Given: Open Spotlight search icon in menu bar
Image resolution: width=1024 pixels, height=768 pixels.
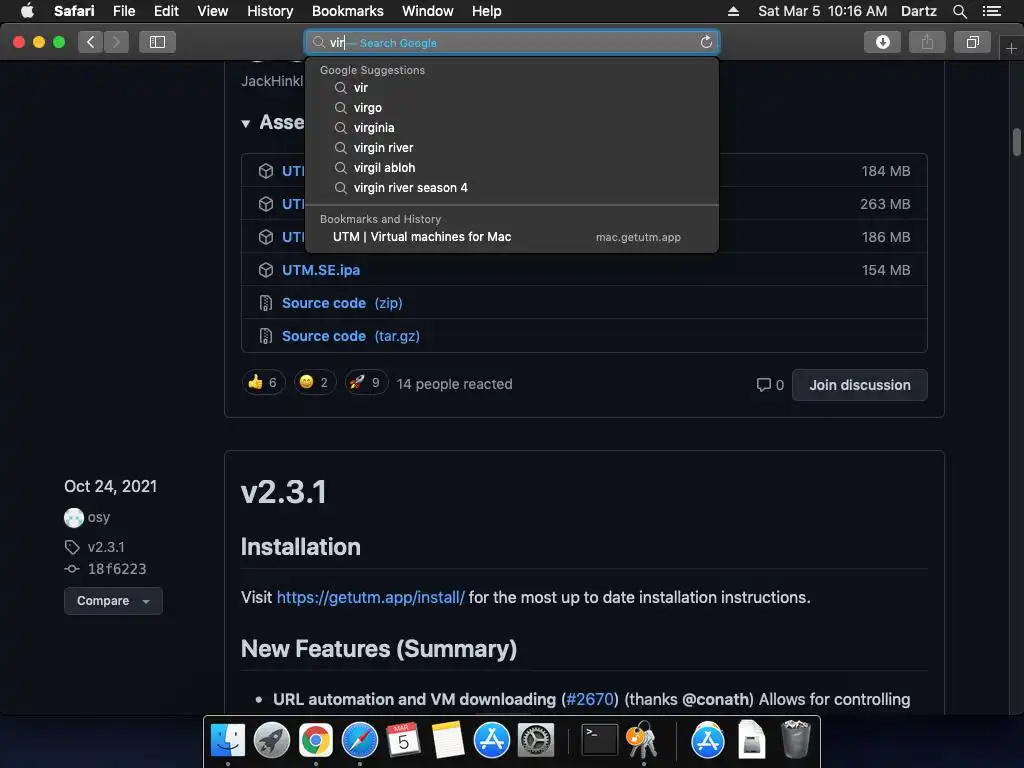Looking at the screenshot, I should [x=959, y=11].
